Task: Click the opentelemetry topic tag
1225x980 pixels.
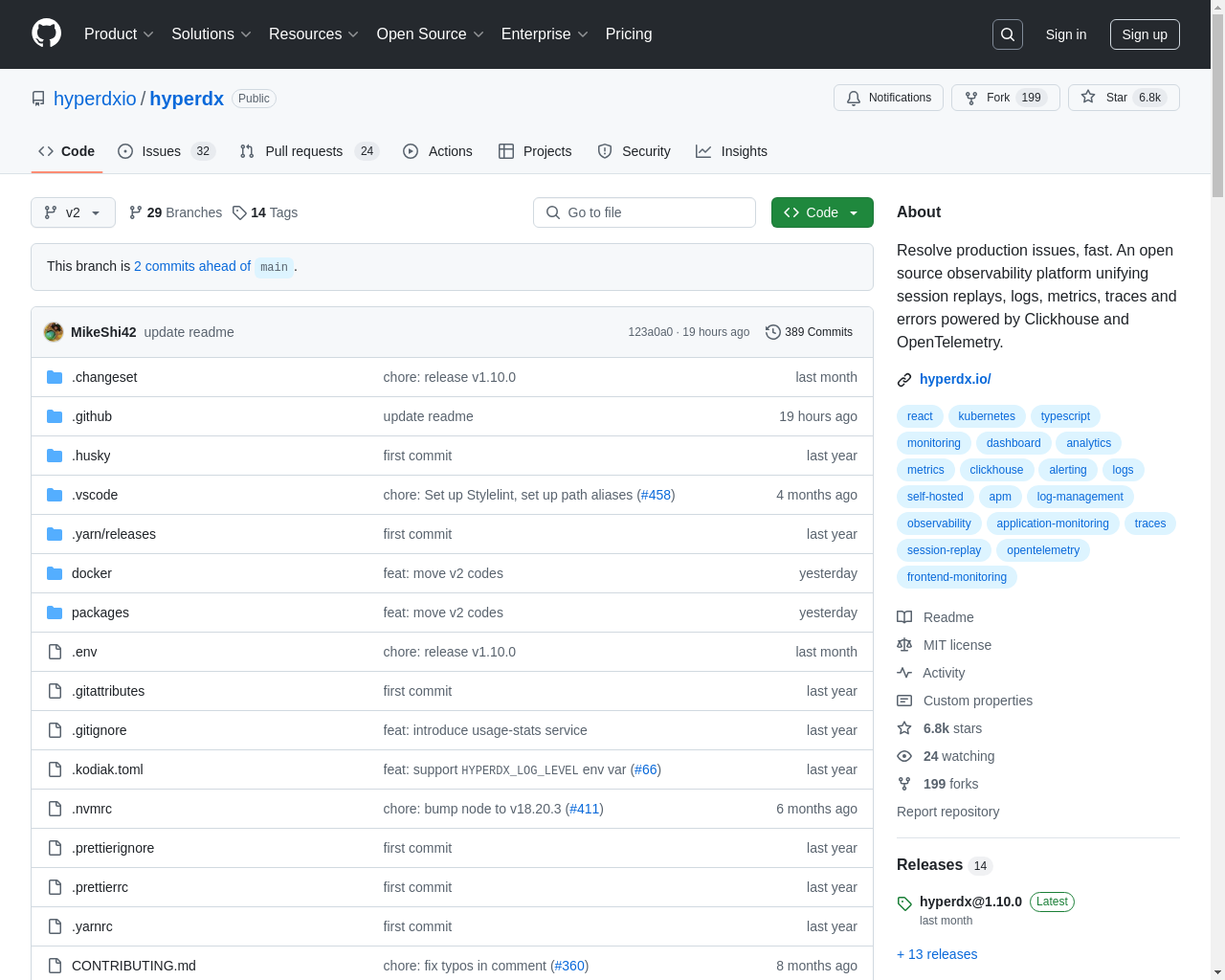Action: click(x=1043, y=550)
